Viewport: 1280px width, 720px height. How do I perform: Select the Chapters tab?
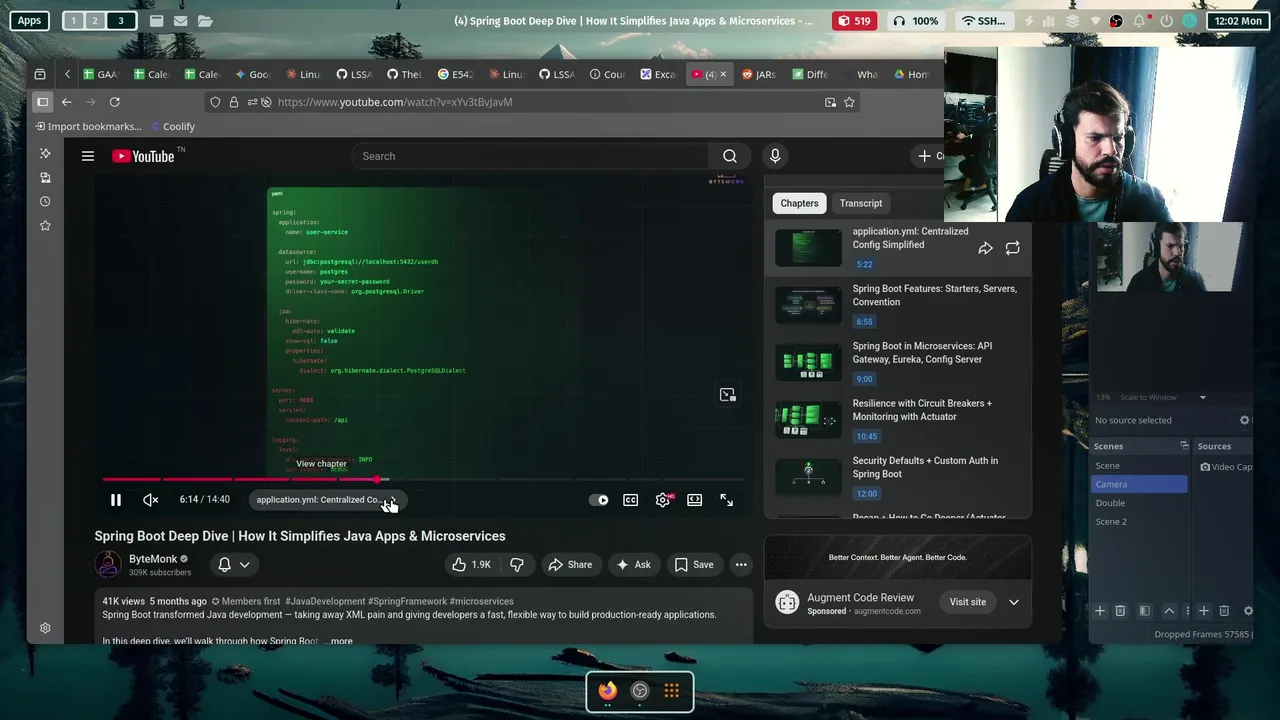(799, 203)
